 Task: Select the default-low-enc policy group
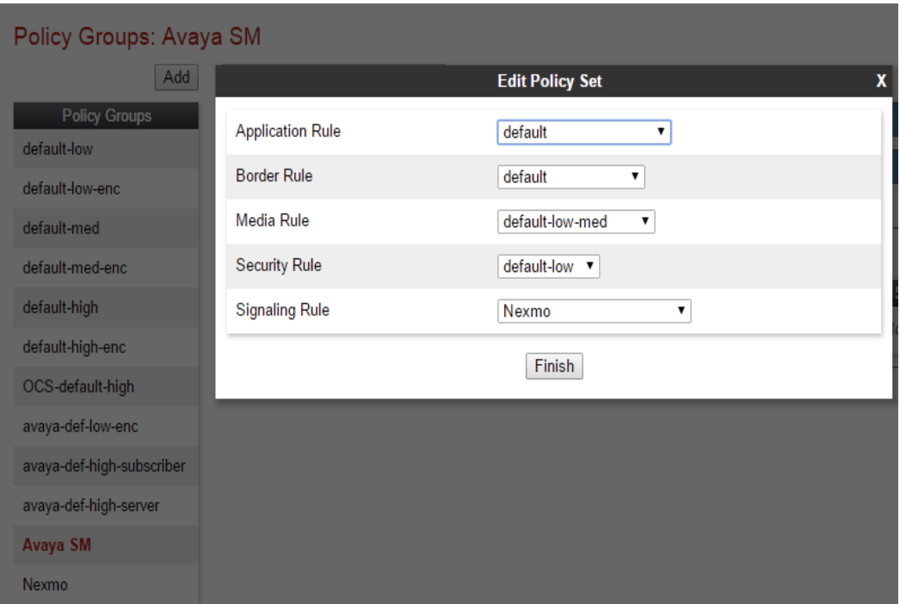[x=106, y=189]
